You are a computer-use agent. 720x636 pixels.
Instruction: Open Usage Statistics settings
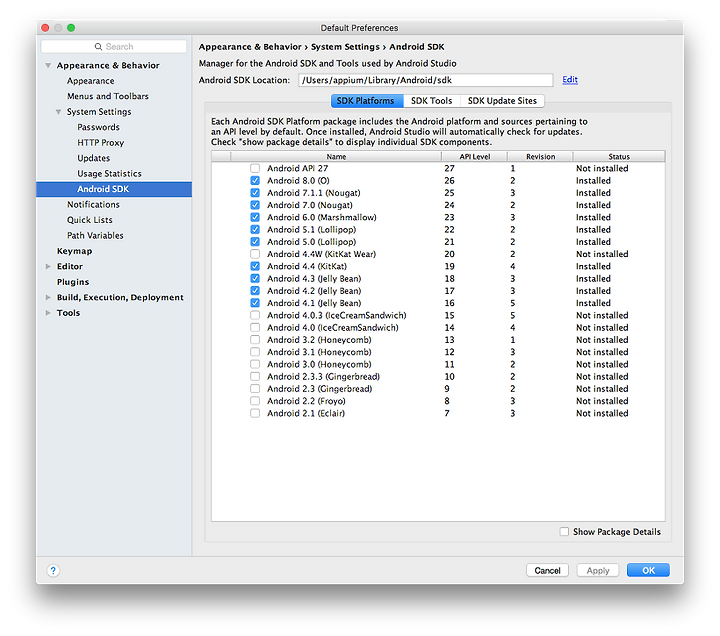pyautogui.click(x=109, y=174)
